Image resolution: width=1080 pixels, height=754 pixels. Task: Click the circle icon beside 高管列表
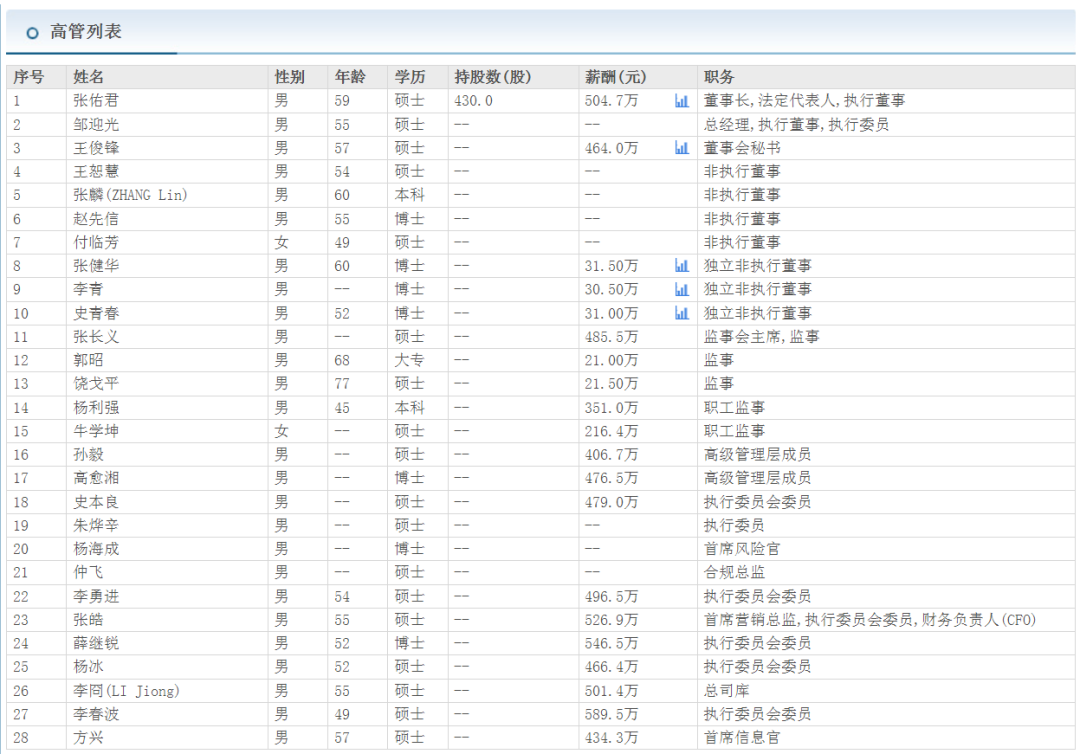[32, 32]
